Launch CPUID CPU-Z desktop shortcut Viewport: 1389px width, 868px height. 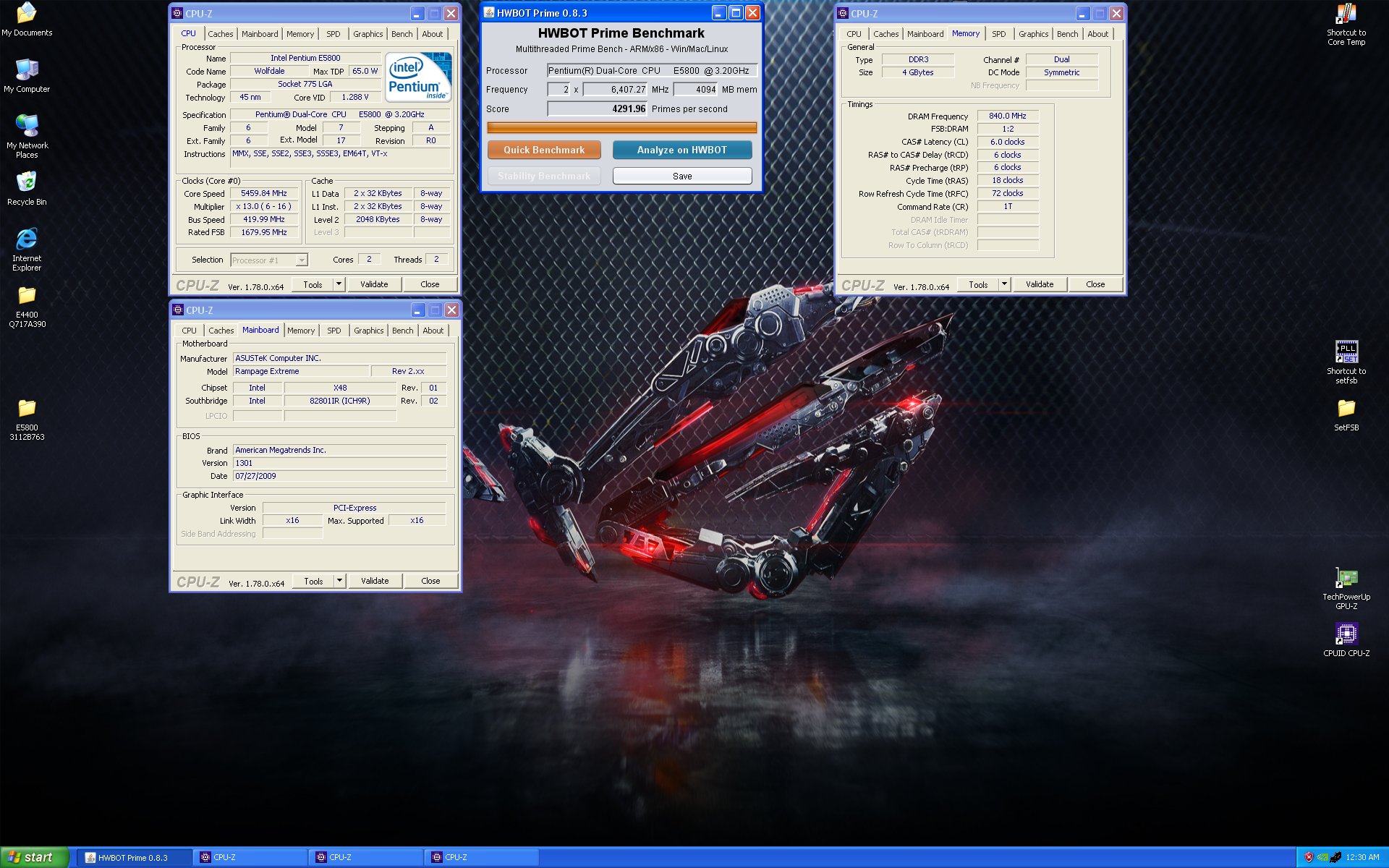pyautogui.click(x=1346, y=639)
